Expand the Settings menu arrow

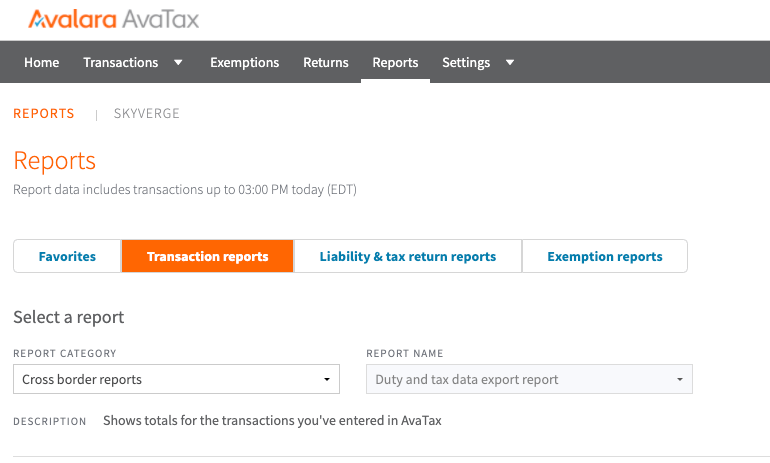(510, 62)
